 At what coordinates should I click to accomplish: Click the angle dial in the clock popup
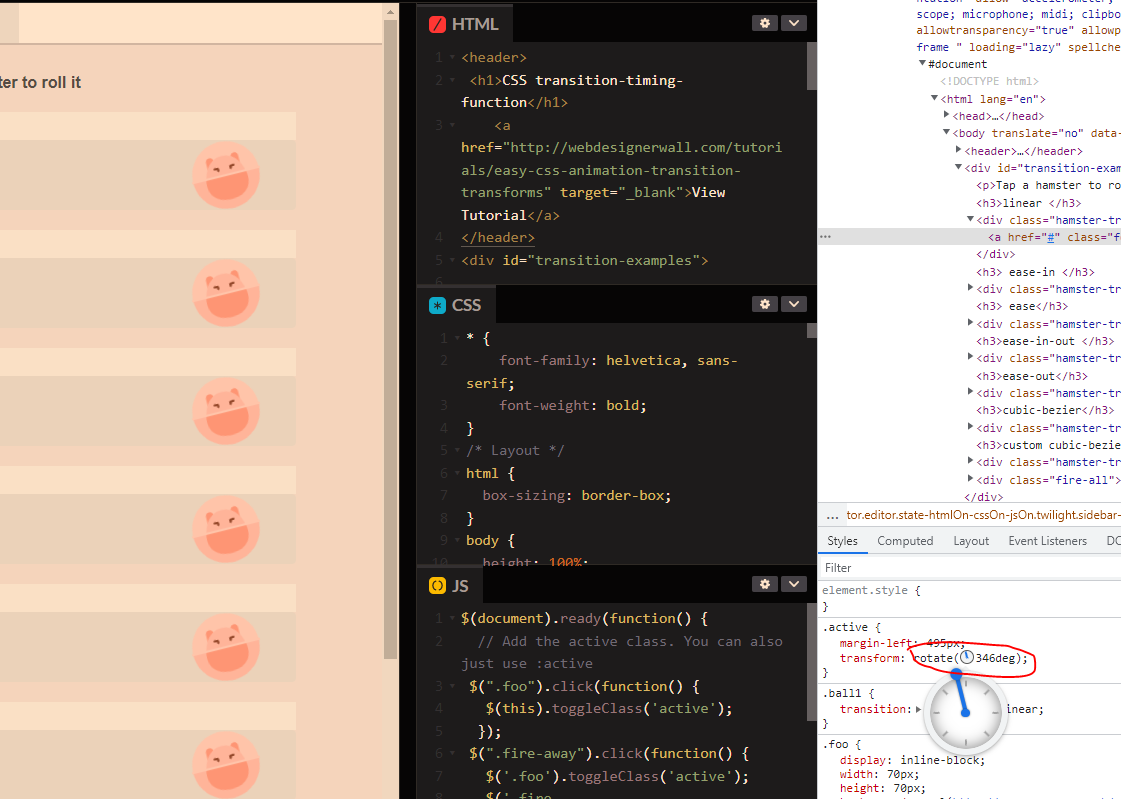pyautogui.click(x=965, y=714)
